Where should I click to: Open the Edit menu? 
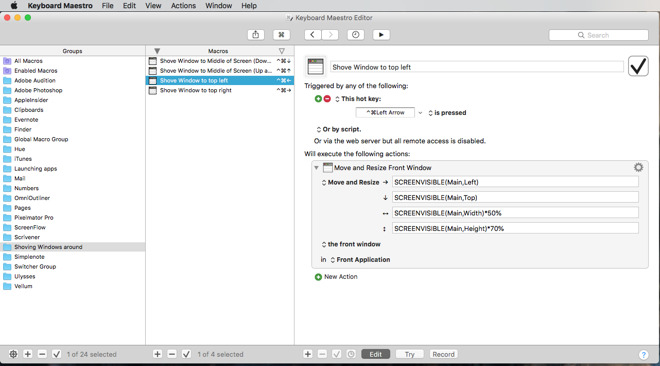tap(129, 5)
